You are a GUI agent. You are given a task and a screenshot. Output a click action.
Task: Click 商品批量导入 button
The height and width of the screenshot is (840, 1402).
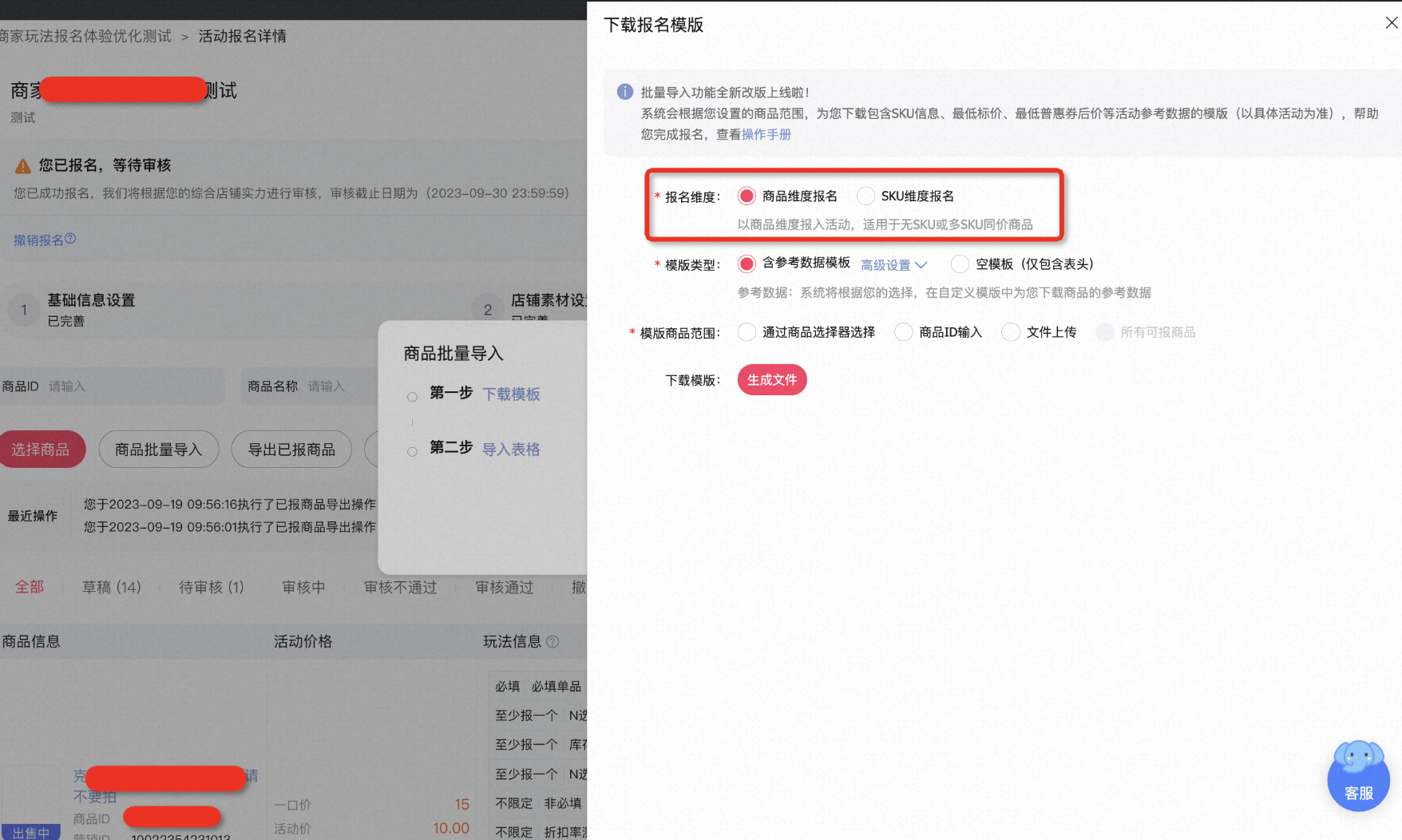point(159,450)
